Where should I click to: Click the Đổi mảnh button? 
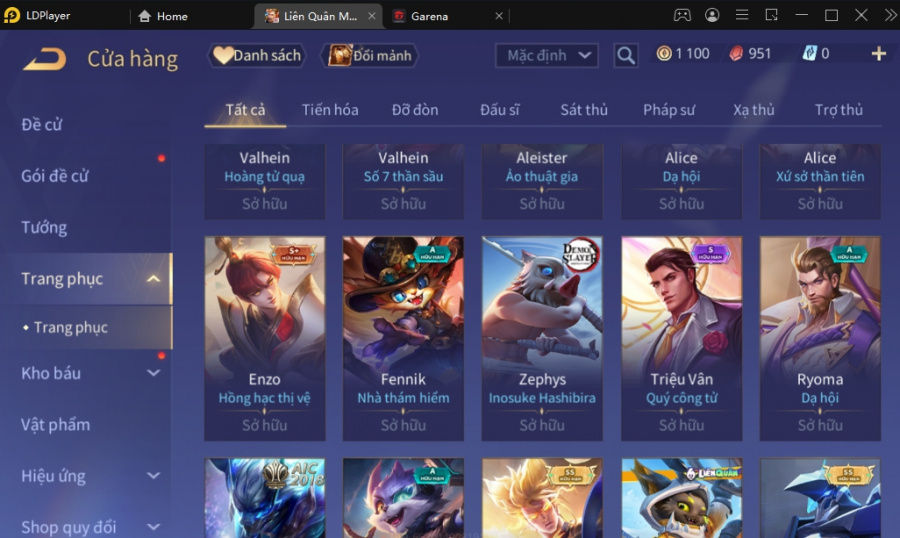point(370,56)
